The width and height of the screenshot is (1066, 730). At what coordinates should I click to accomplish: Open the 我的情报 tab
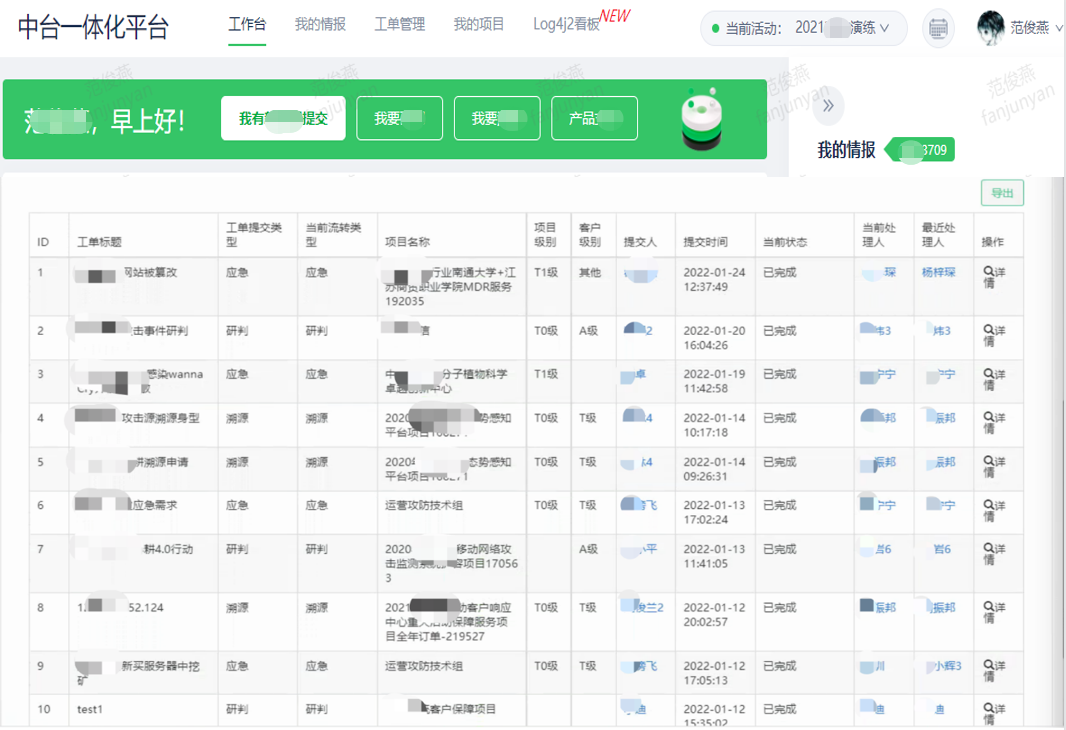coord(320,25)
